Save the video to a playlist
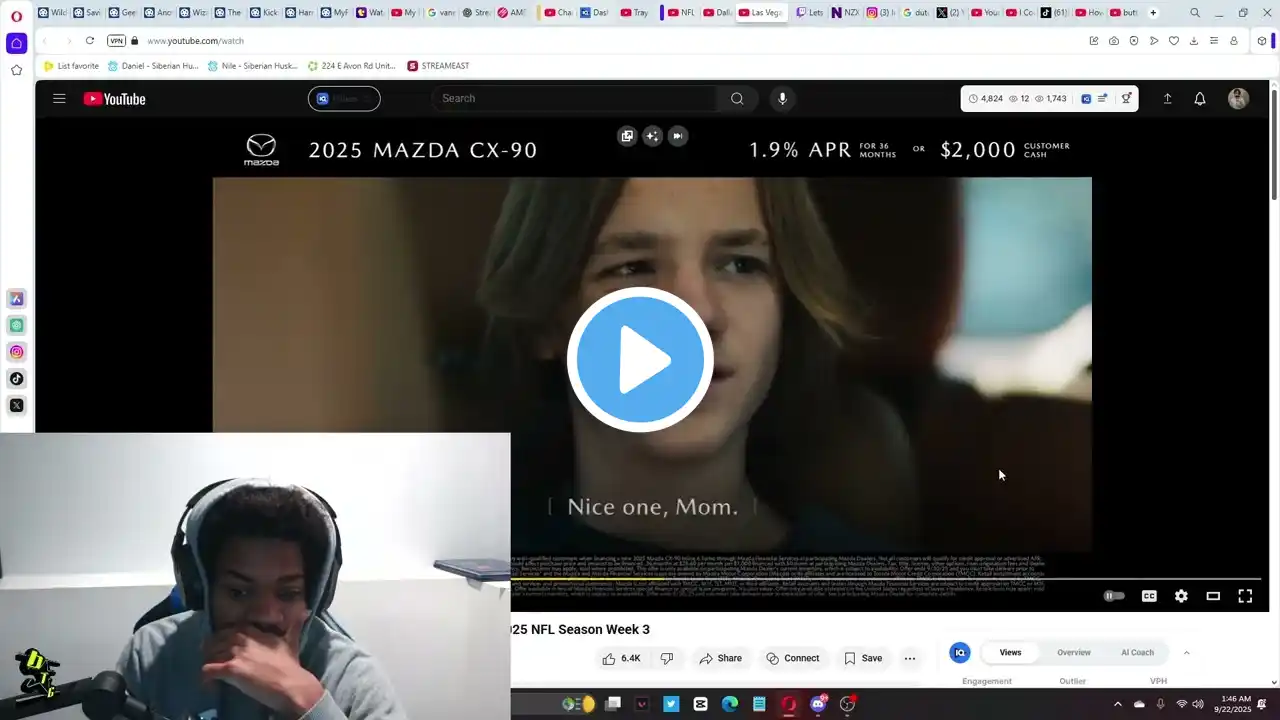This screenshot has height=720, width=1280. pos(863,658)
